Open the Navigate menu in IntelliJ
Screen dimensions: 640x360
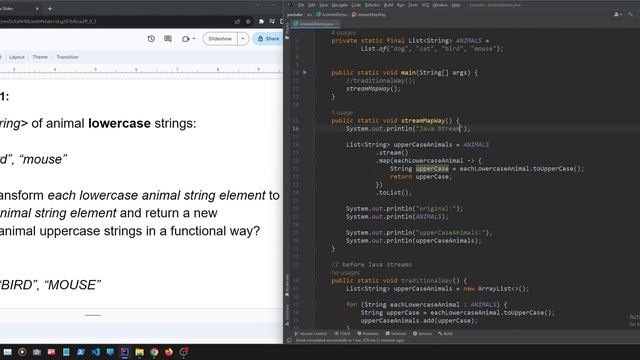340,5
